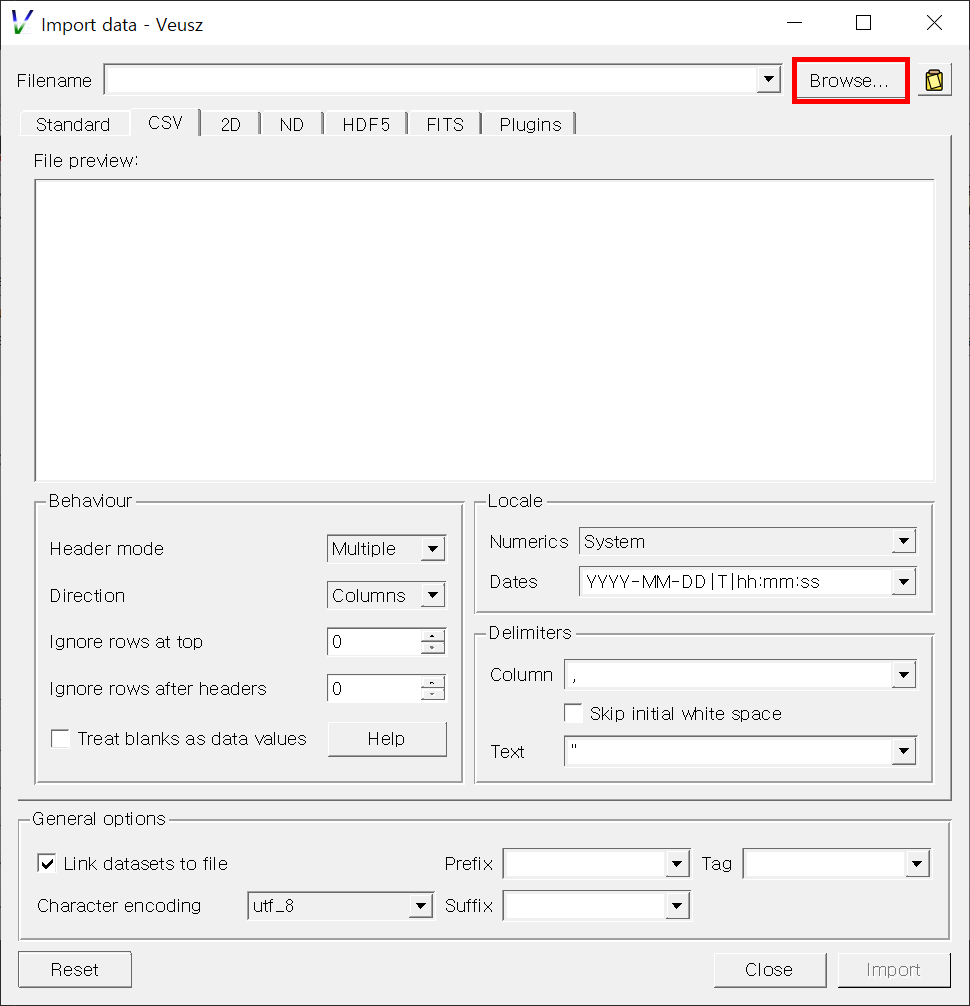Open the HDF5 tab
Image resolution: width=970 pixels, height=1006 pixels.
point(366,124)
